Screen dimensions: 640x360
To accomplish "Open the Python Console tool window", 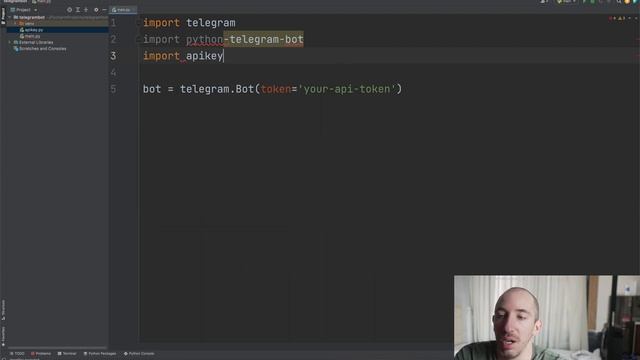I will coord(139,353).
